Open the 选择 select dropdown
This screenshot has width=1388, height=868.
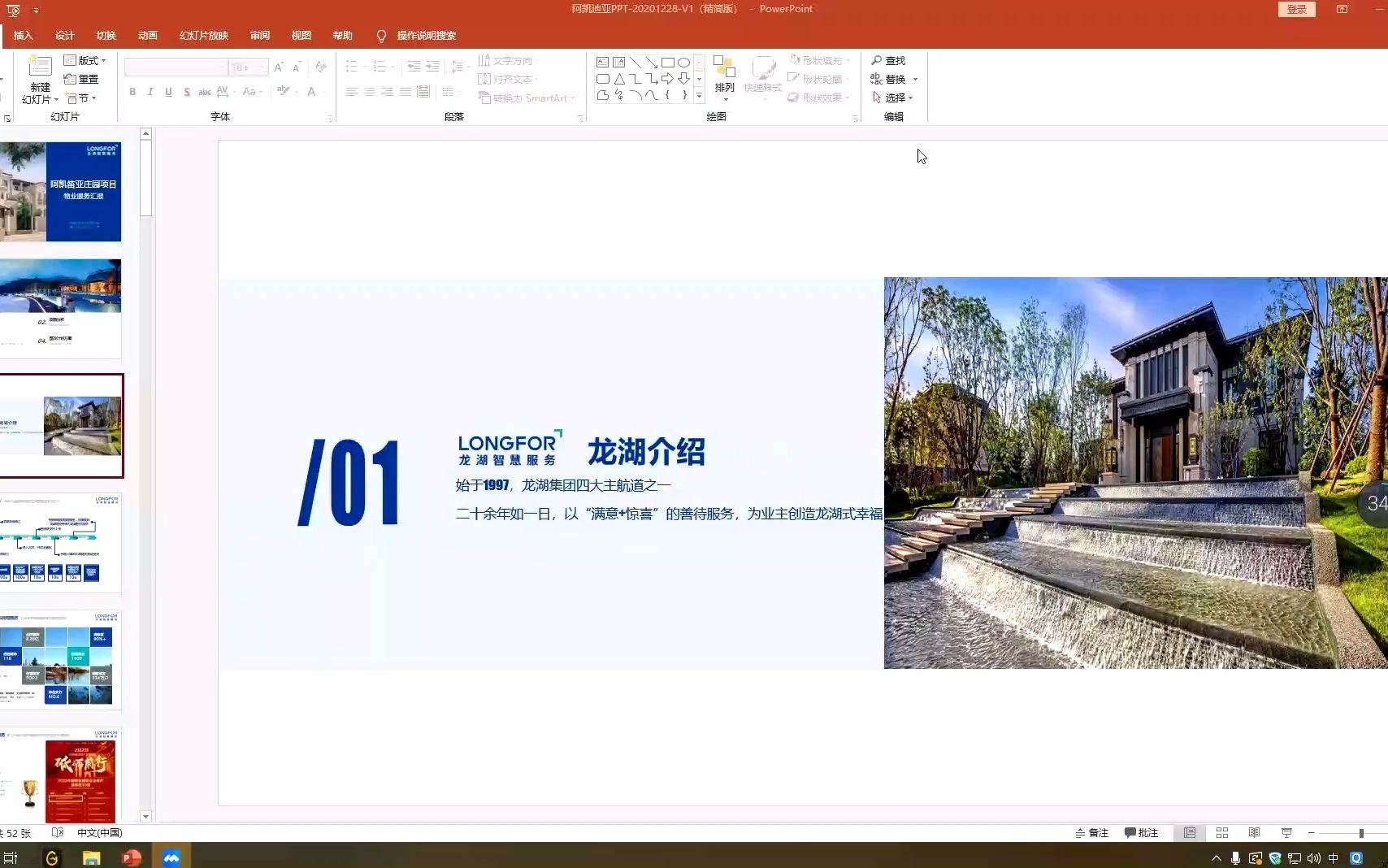(892, 98)
